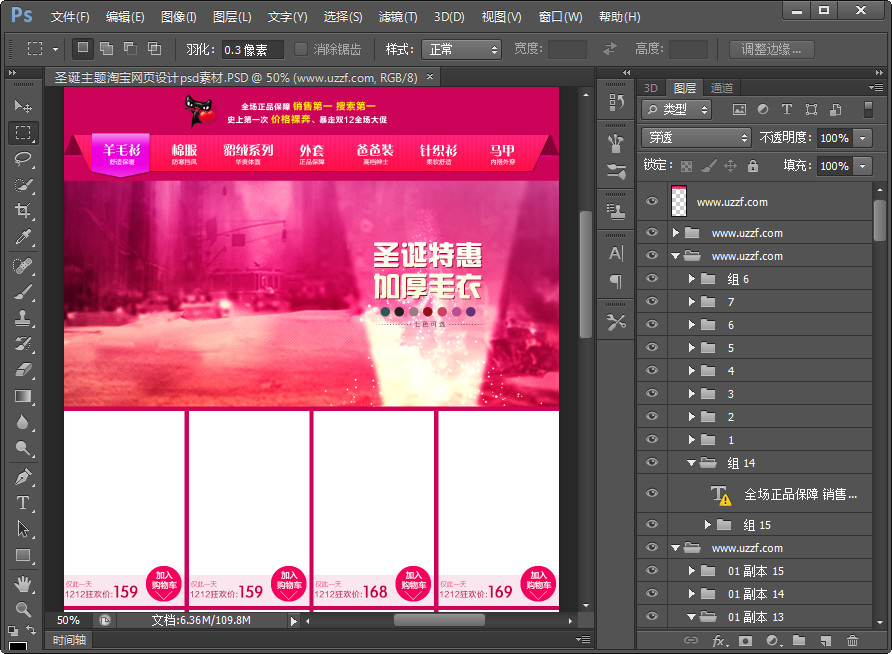Select the Eyedropper tool

pyautogui.click(x=23, y=237)
